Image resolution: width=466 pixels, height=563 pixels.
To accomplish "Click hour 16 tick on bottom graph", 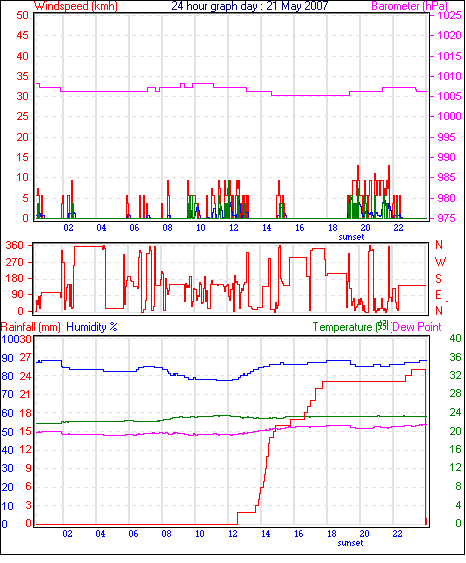I will 299,534.
